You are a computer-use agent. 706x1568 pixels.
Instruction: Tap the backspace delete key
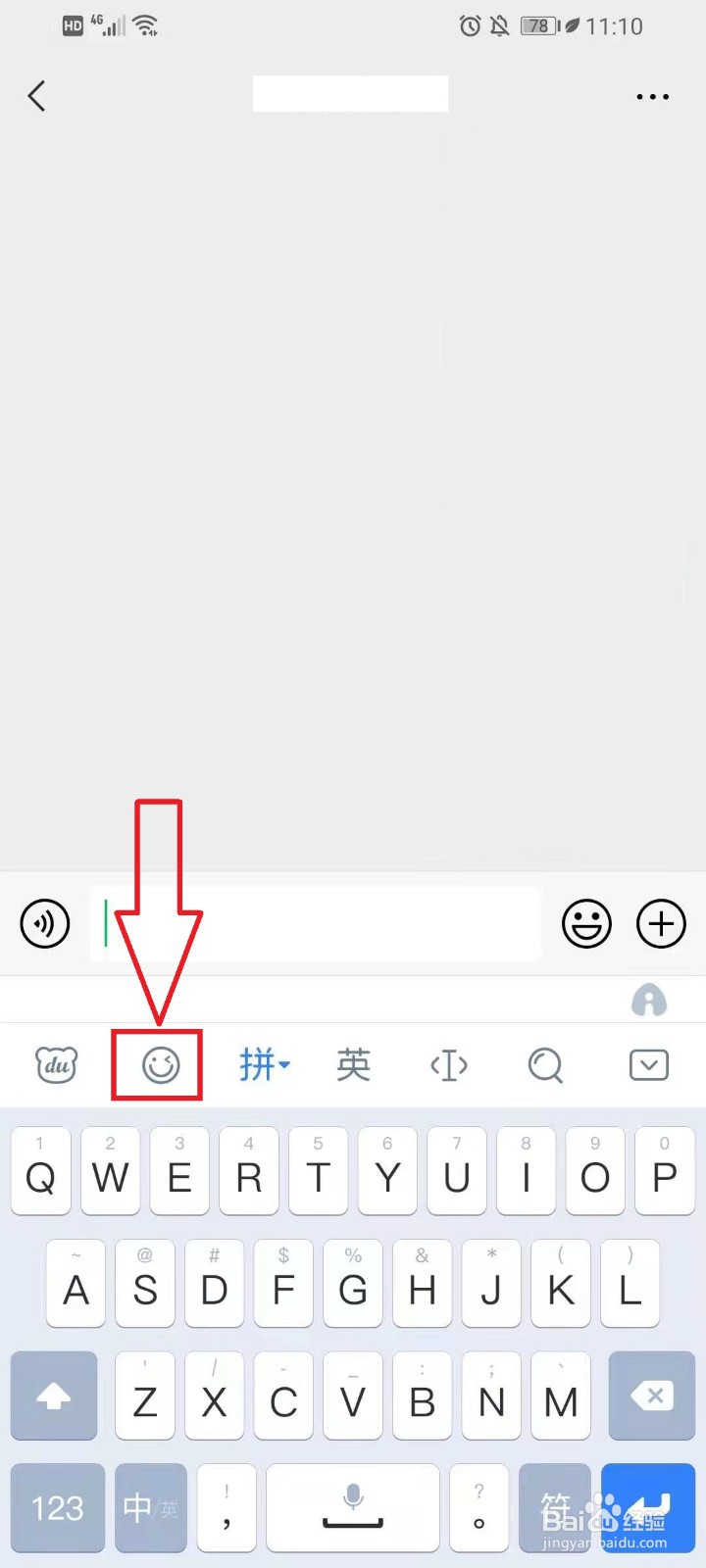tap(652, 1396)
